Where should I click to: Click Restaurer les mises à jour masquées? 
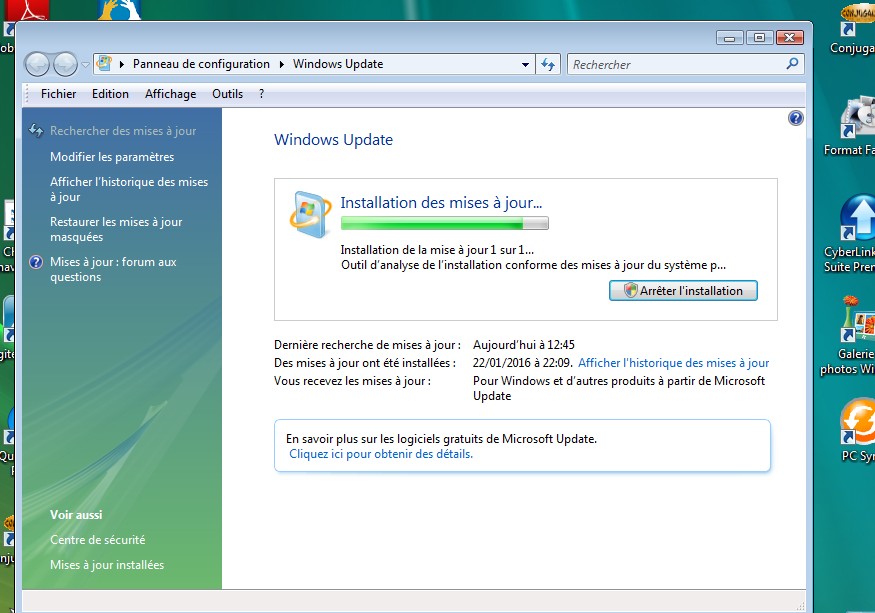pos(116,229)
